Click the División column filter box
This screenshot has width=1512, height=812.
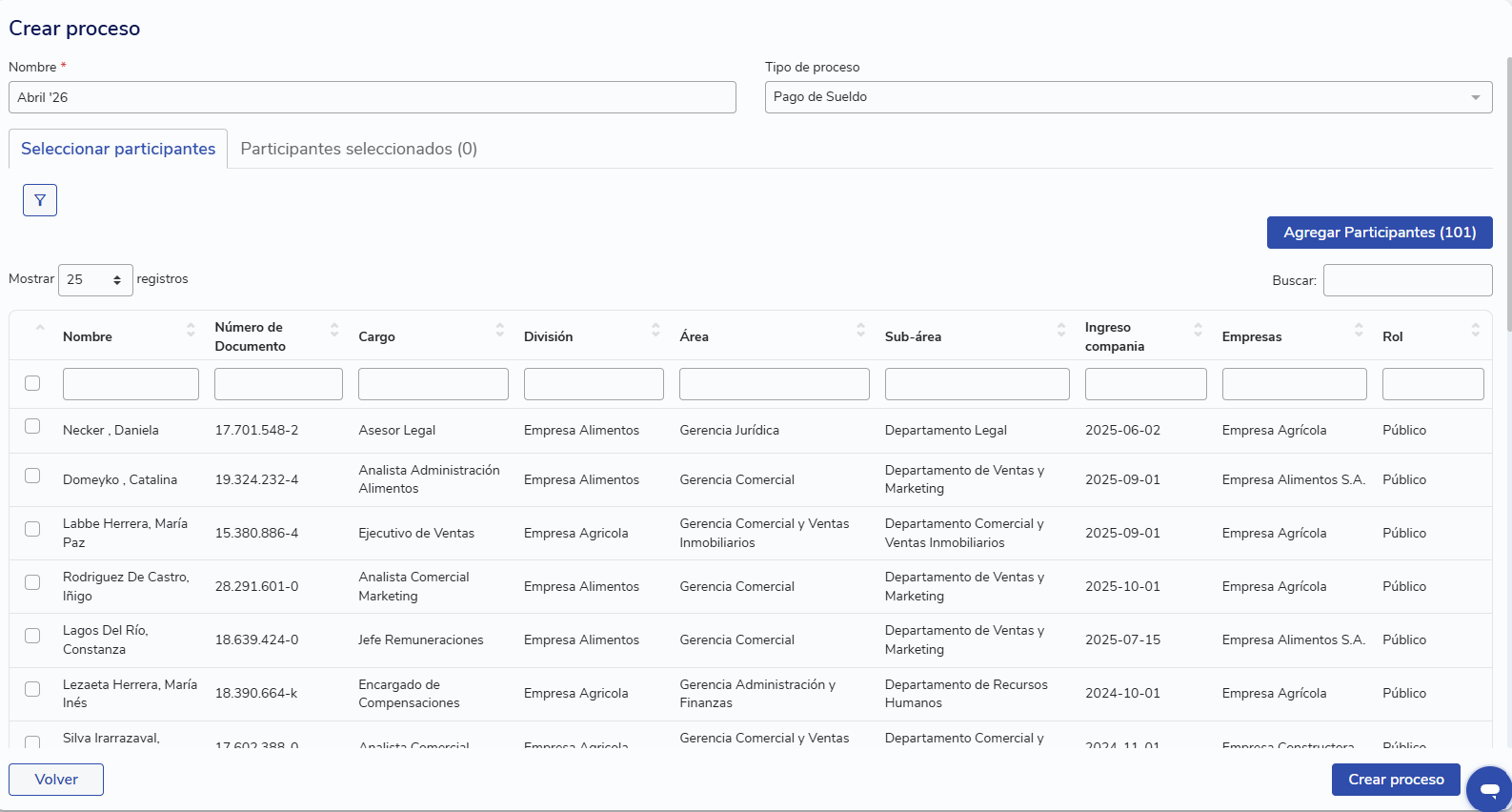point(594,384)
